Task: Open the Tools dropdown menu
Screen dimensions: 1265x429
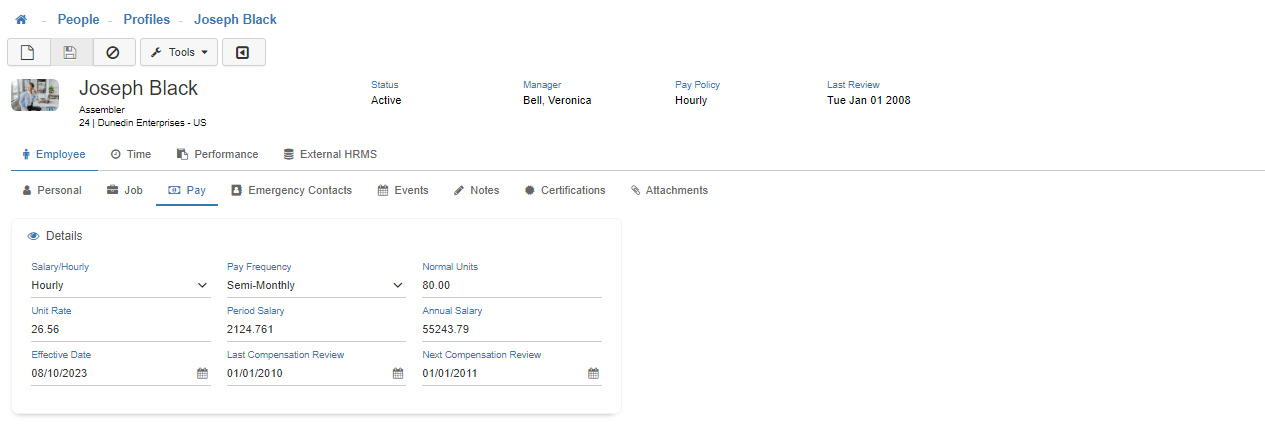Action: (178, 52)
